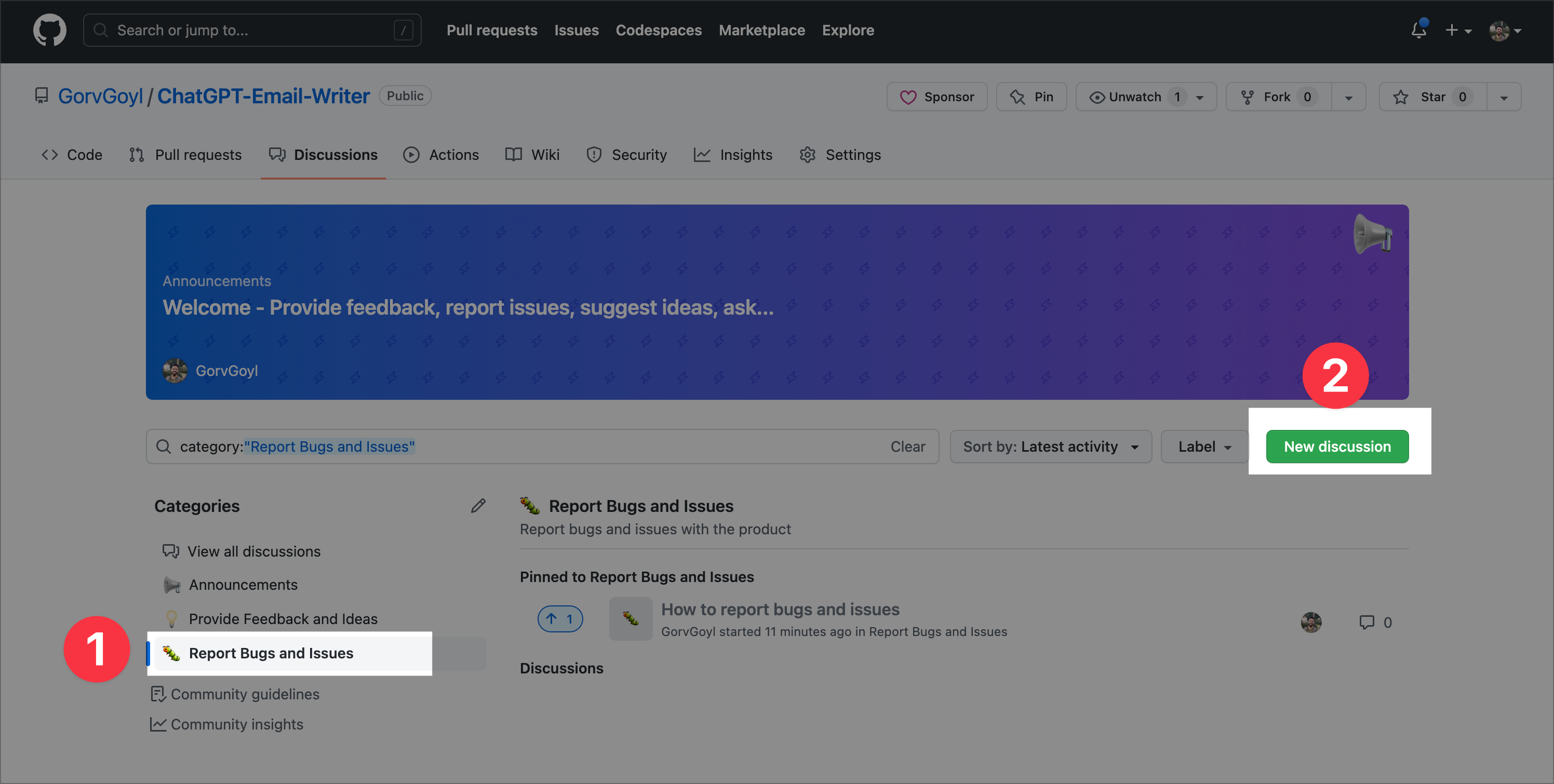Switch to the Insights tab
This screenshot has height=784, width=1554.
[x=733, y=155]
